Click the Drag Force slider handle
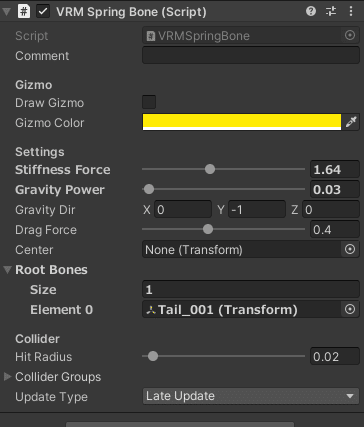The width and height of the screenshot is (364, 427). coord(208,229)
